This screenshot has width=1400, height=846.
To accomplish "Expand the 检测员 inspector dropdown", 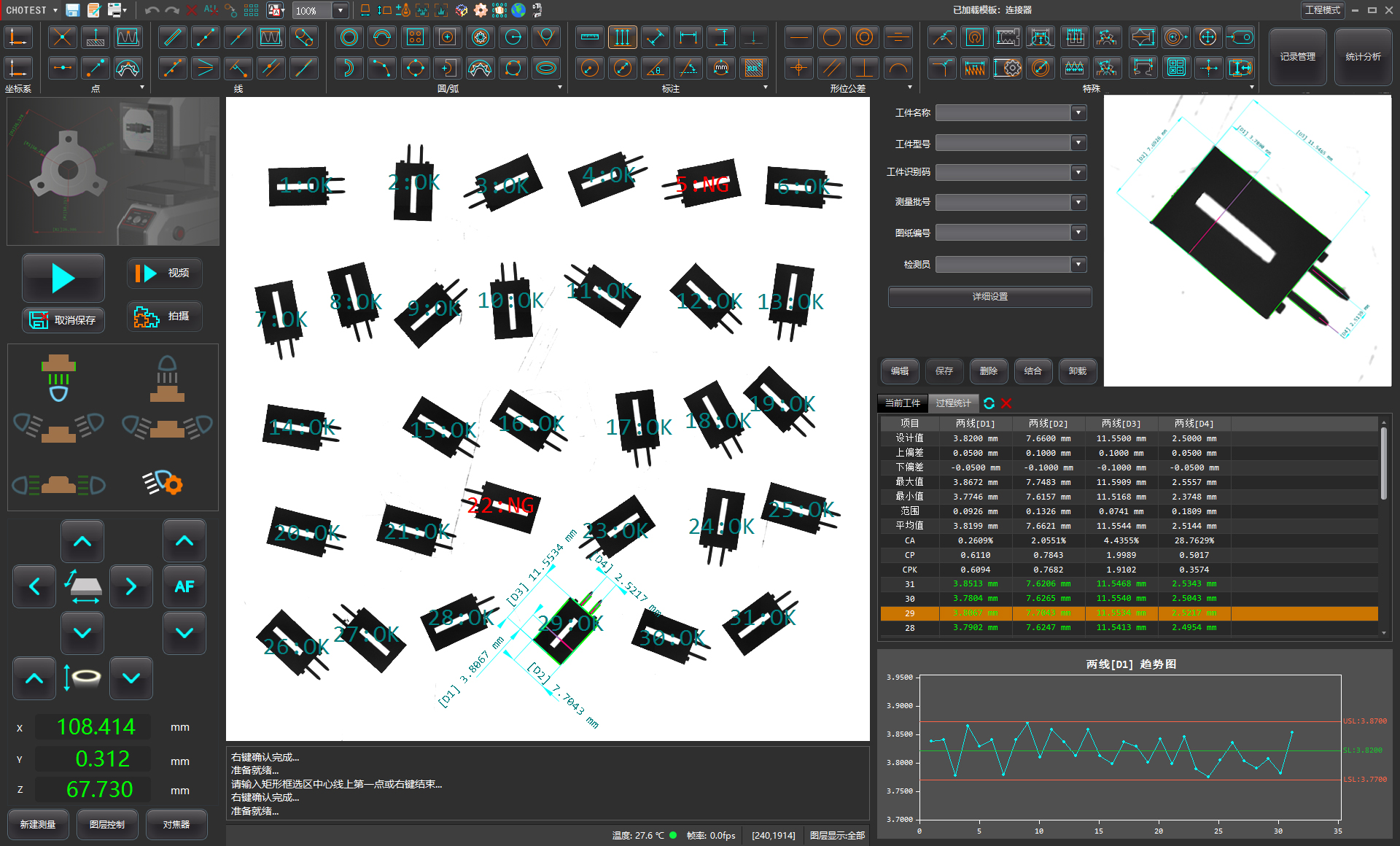I will [1078, 265].
